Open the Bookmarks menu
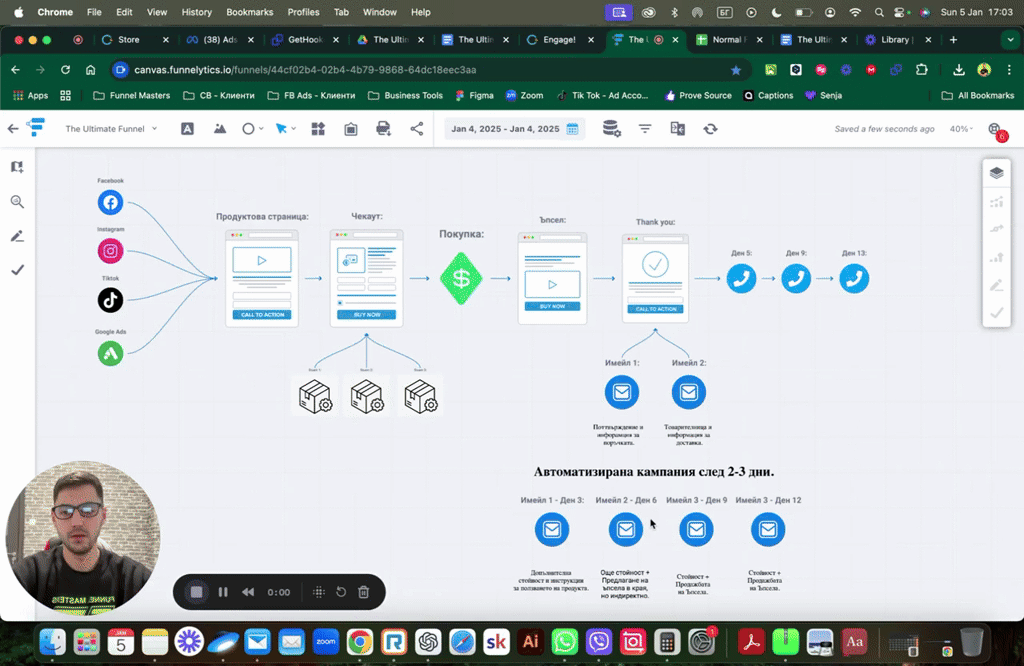Screen dimensions: 1024x666 click(249, 12)
